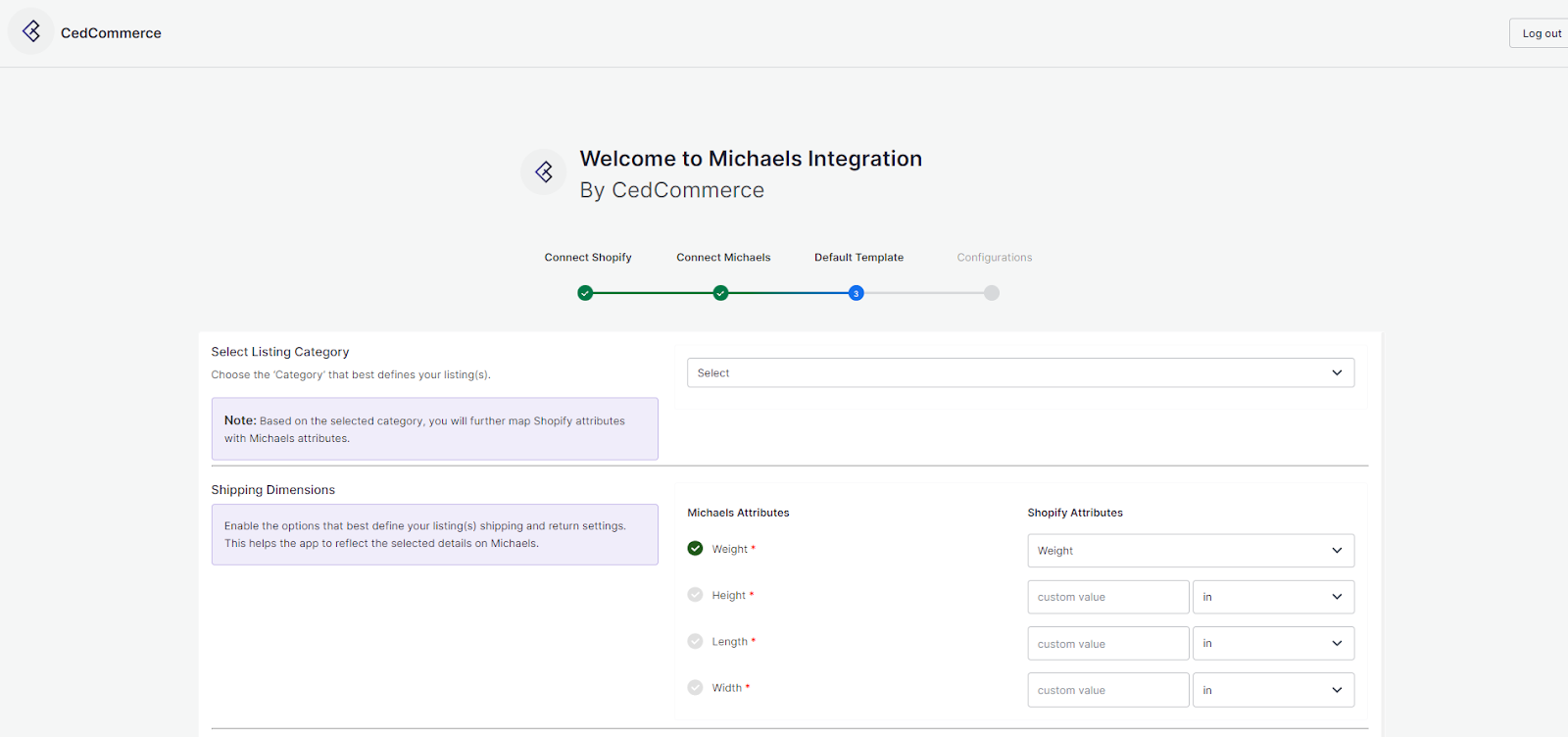The image size is (1568, 737).
Task: Open the Width unit dropdown
Action: click(x=1272, y=690)
